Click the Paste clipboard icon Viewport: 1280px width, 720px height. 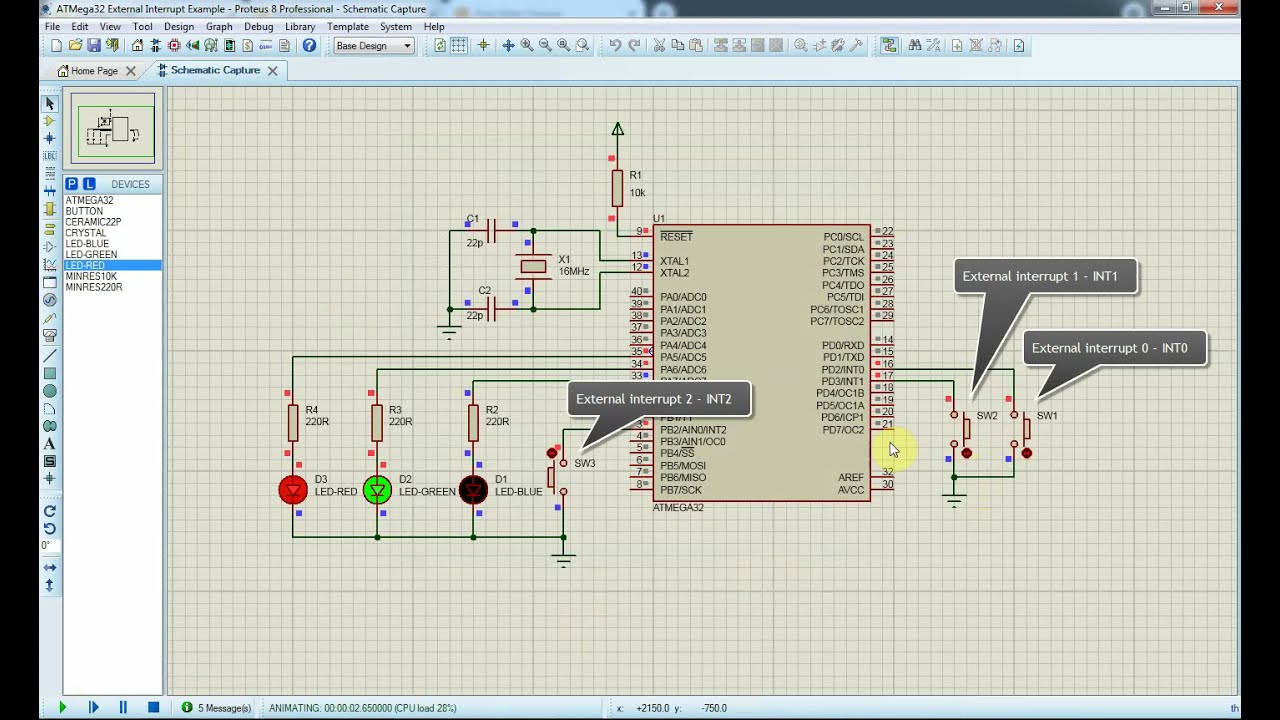696,46
